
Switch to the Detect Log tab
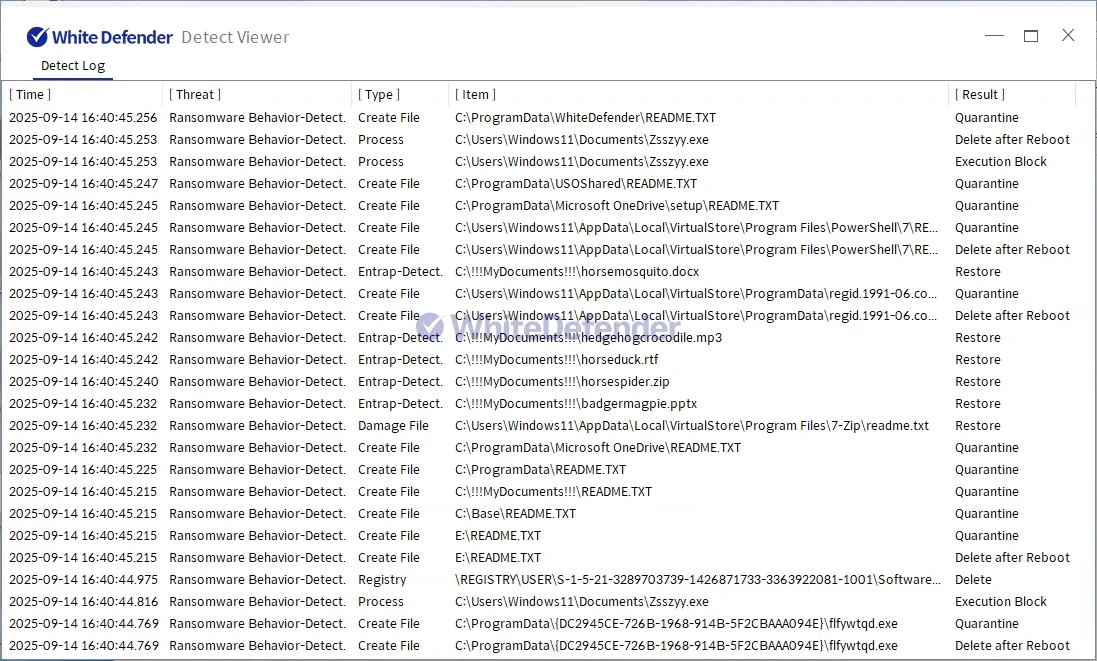[x=72, y=66]
